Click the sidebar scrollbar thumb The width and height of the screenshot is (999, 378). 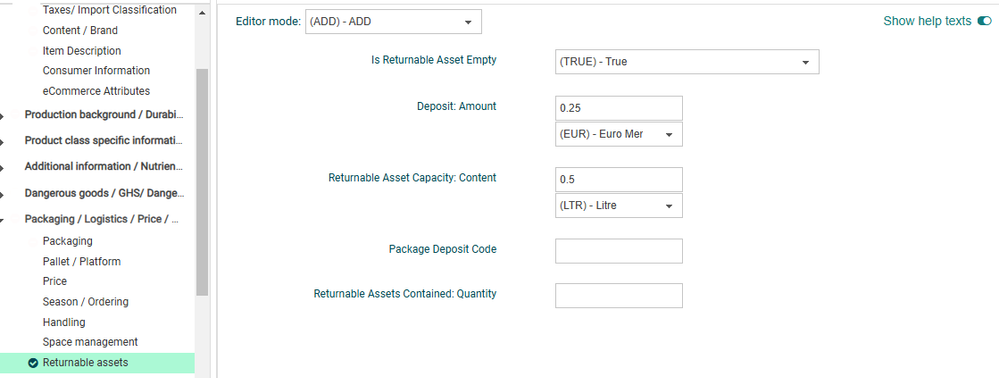(x=202, y=182)
